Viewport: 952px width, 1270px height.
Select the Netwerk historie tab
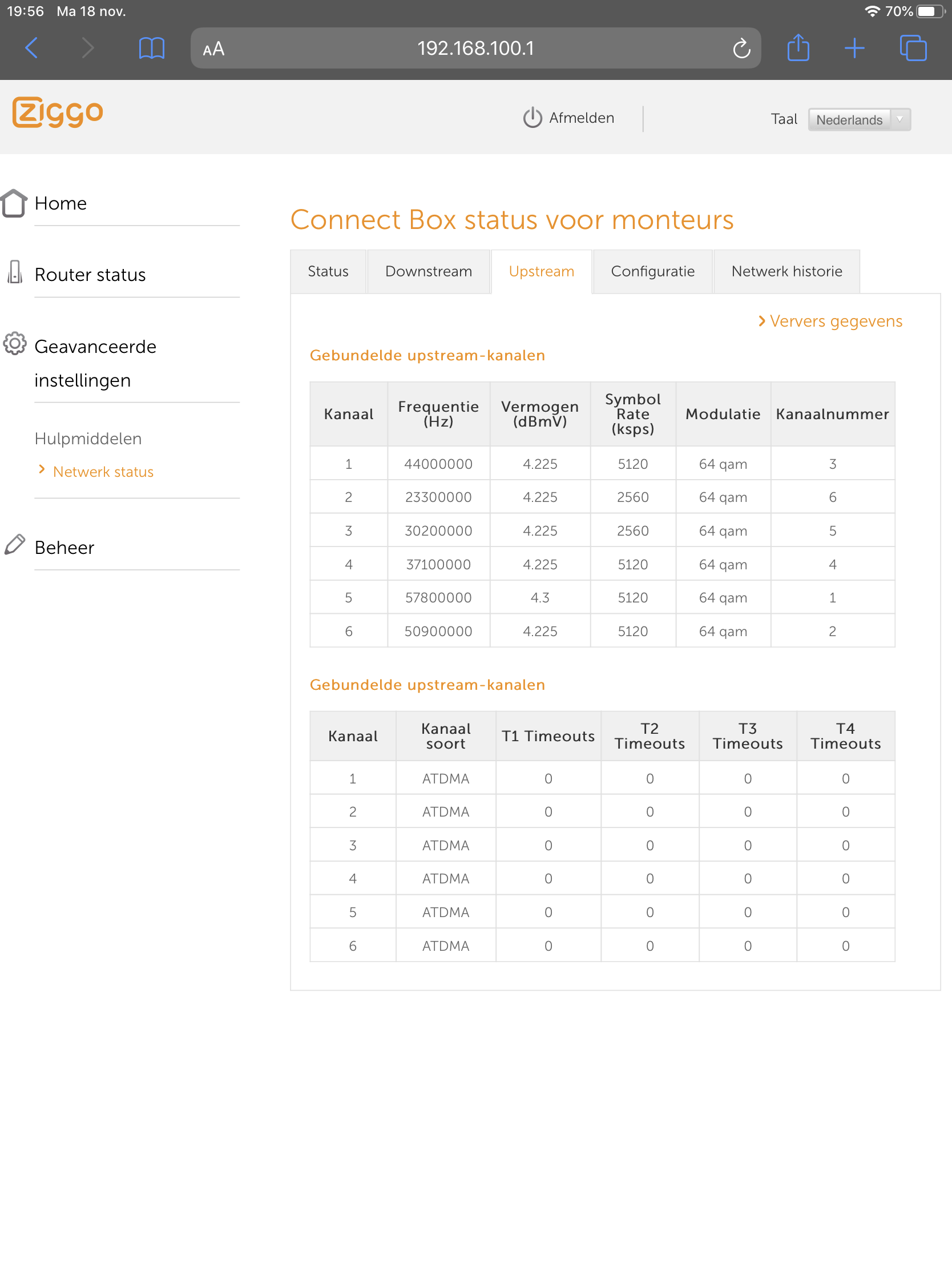click(786, 272)
